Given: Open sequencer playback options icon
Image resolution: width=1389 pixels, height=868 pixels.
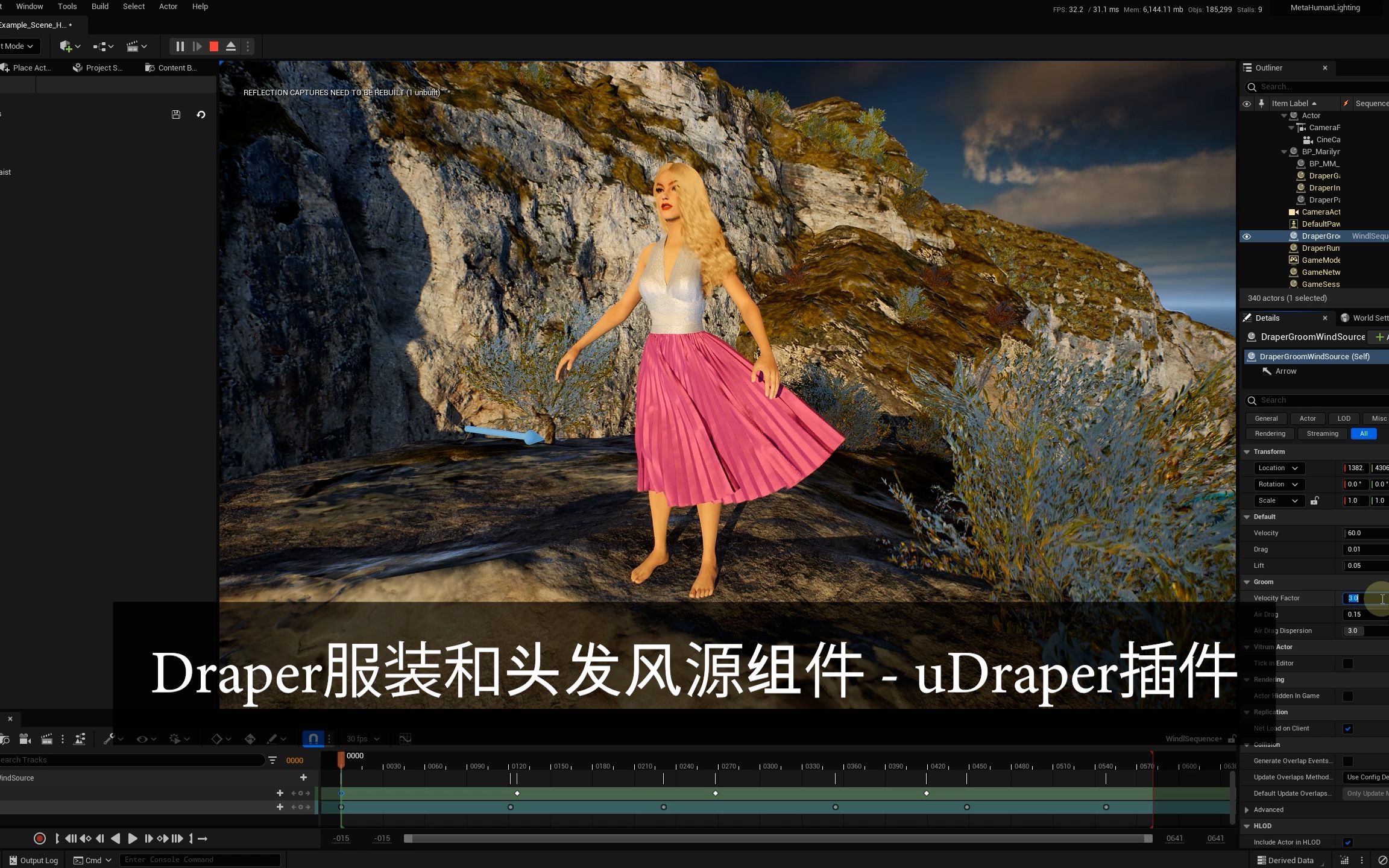Looking at the screenshot, I should (x=180, y=738).
